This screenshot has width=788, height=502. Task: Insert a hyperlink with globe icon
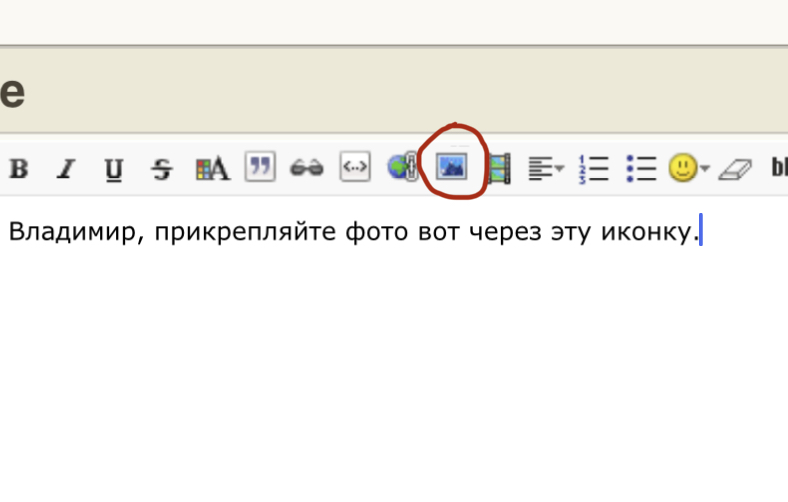click(403, 168)
